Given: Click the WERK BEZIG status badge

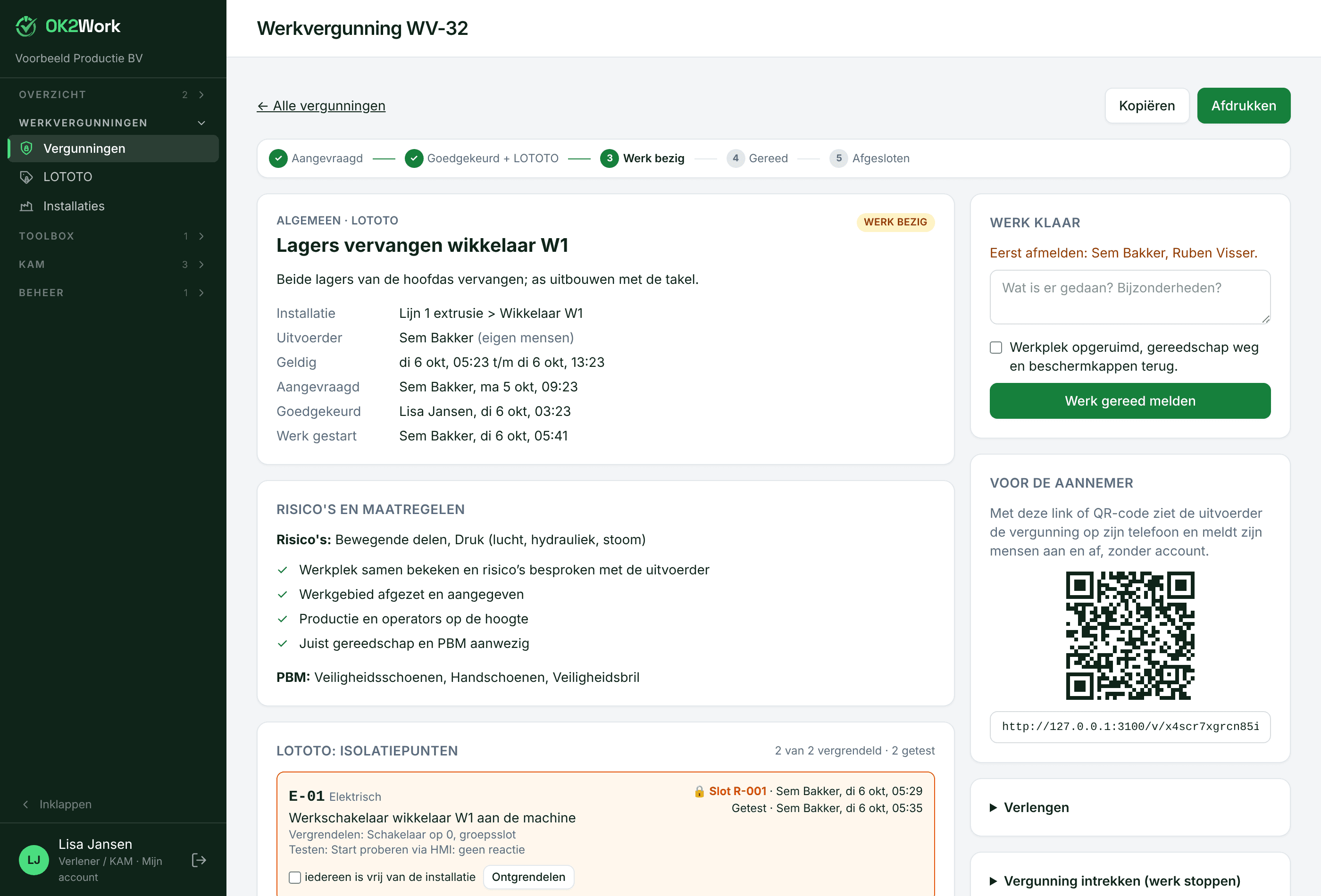Looking at the screenshot, I should [895, 222].
